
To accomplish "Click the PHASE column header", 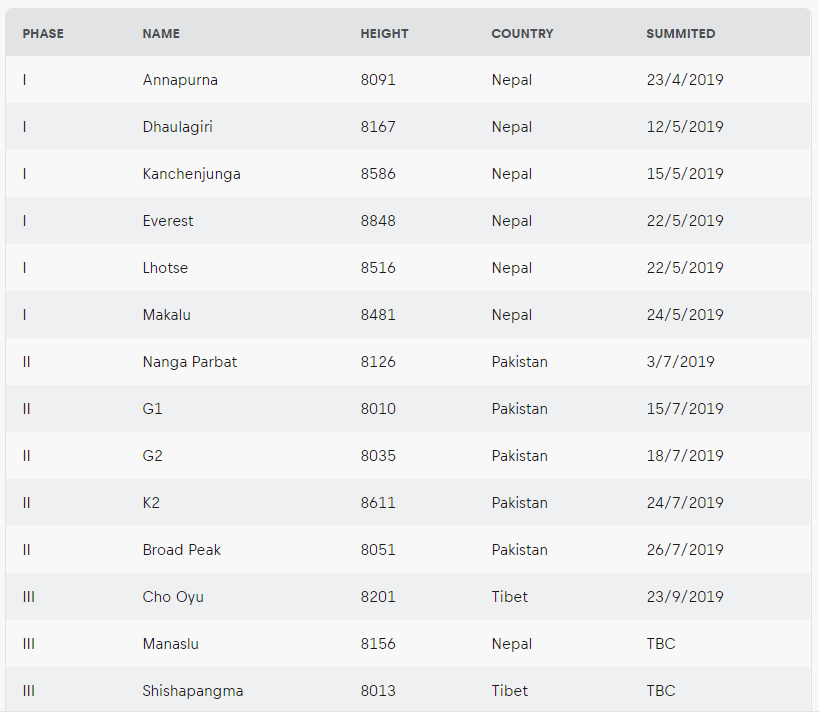I will [43, 34].
